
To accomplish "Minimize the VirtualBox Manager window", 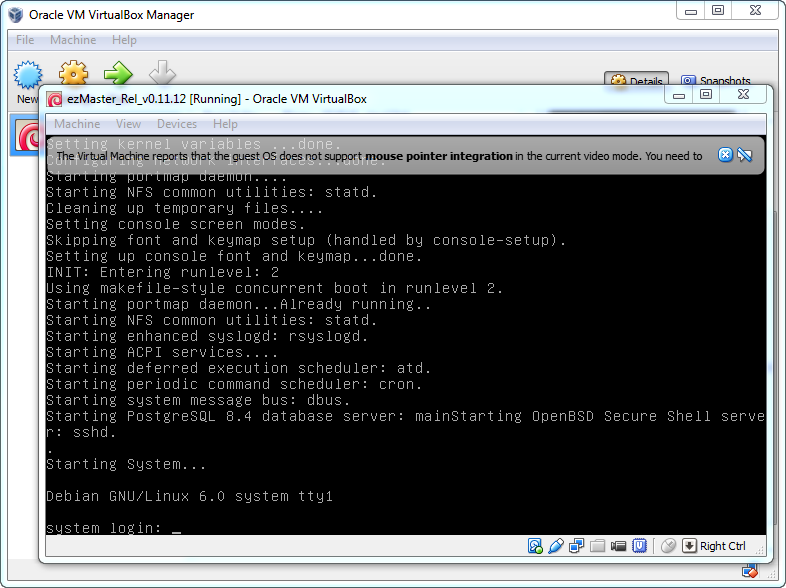I will pyautogui.click(x=691, y=11).
